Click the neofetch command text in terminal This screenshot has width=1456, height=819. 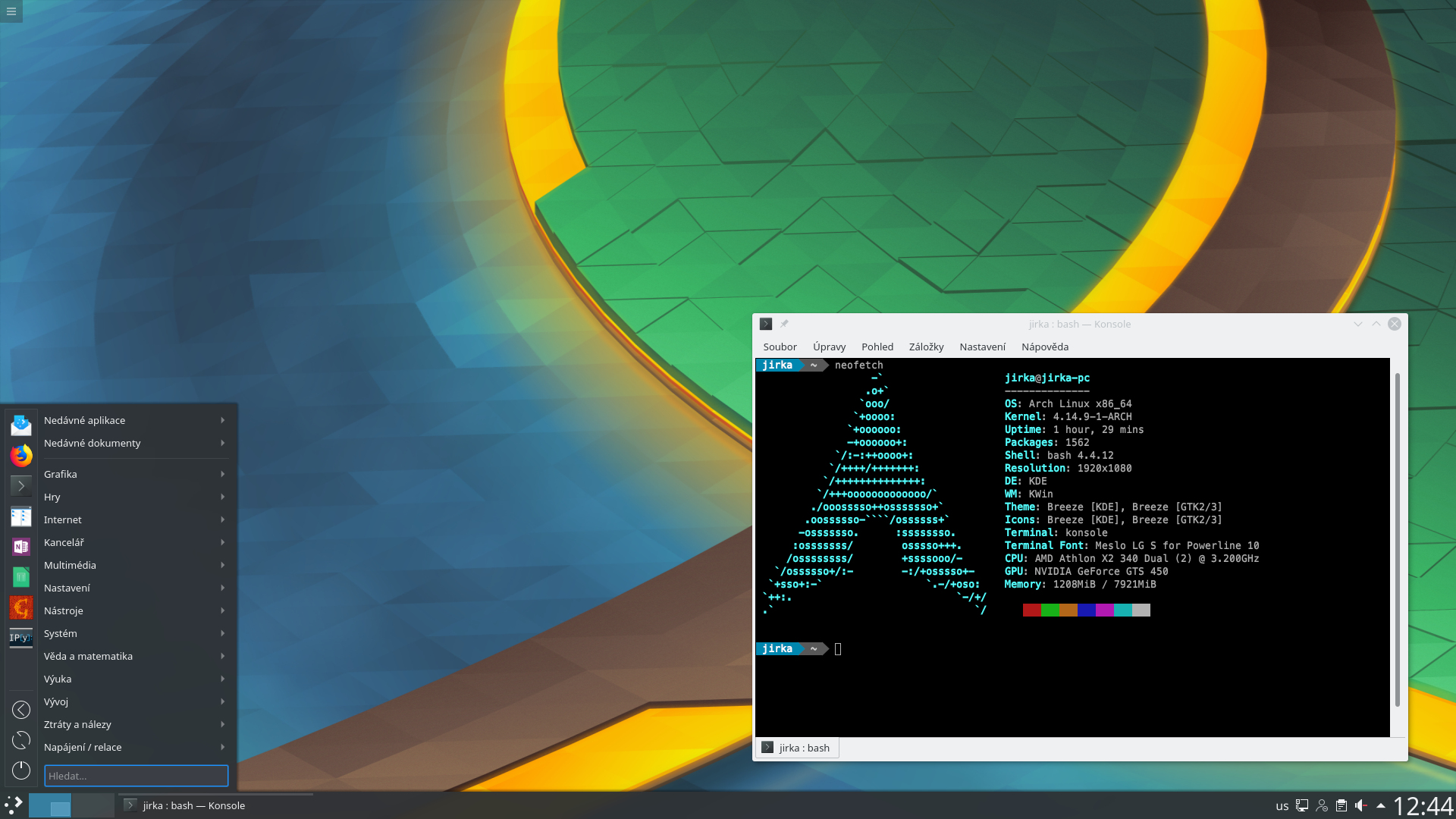[858, 365]
